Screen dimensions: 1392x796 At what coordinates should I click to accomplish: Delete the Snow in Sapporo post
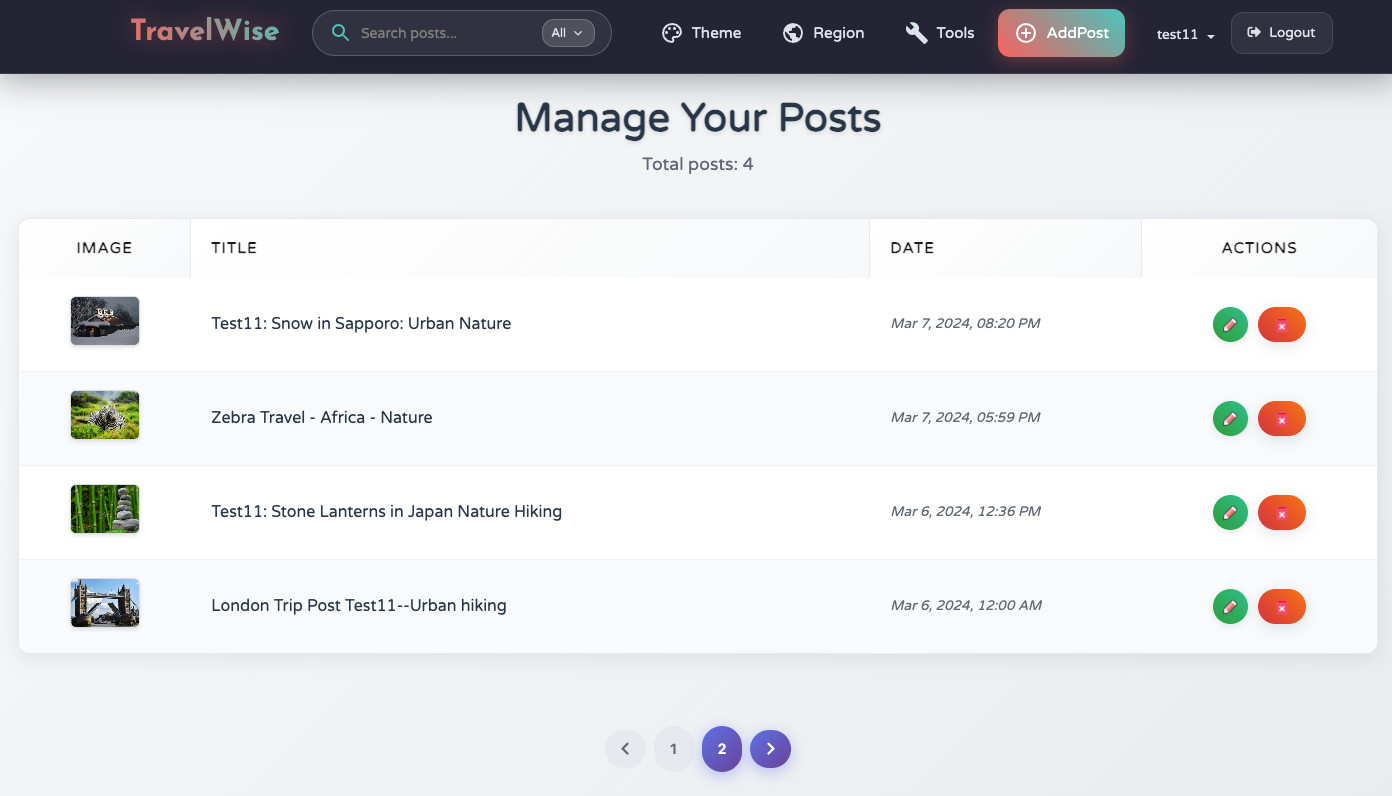(1281, 324)
